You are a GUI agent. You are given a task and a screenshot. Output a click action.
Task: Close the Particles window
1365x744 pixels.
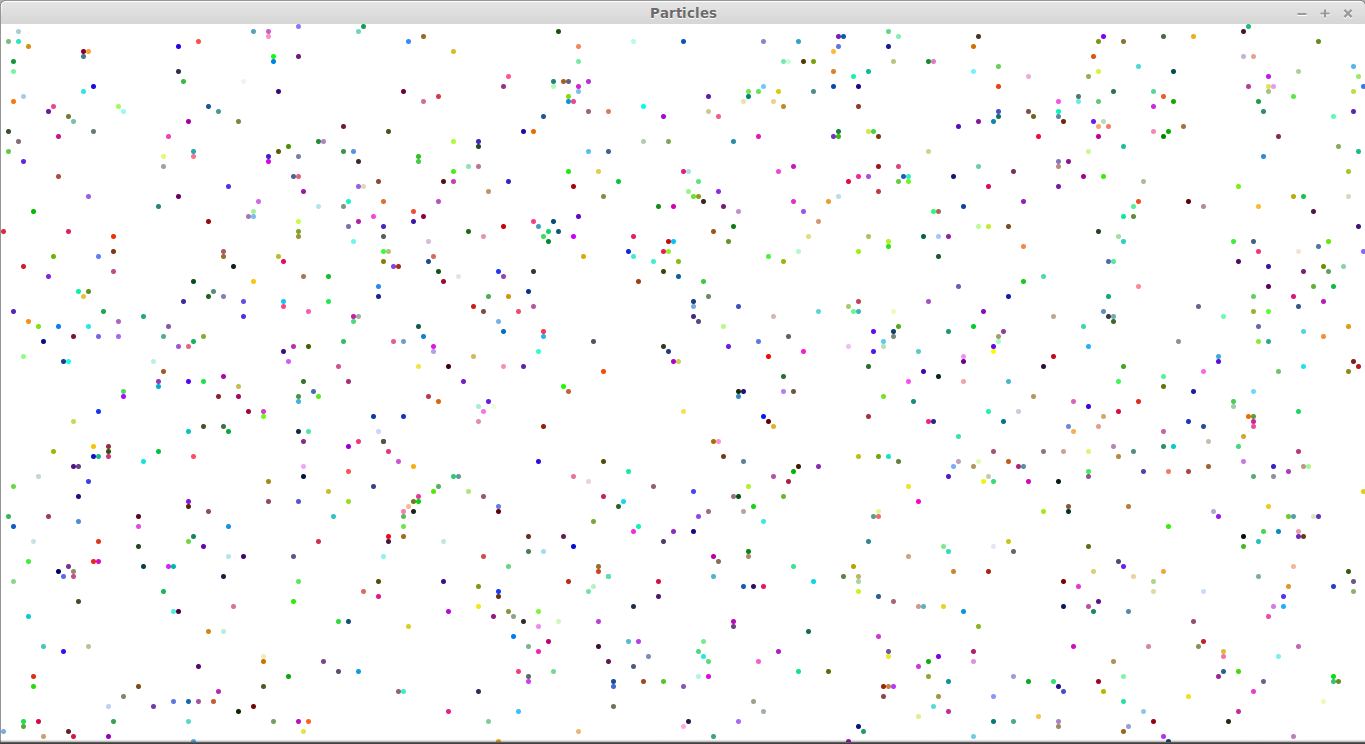(x=1347, y=13)
